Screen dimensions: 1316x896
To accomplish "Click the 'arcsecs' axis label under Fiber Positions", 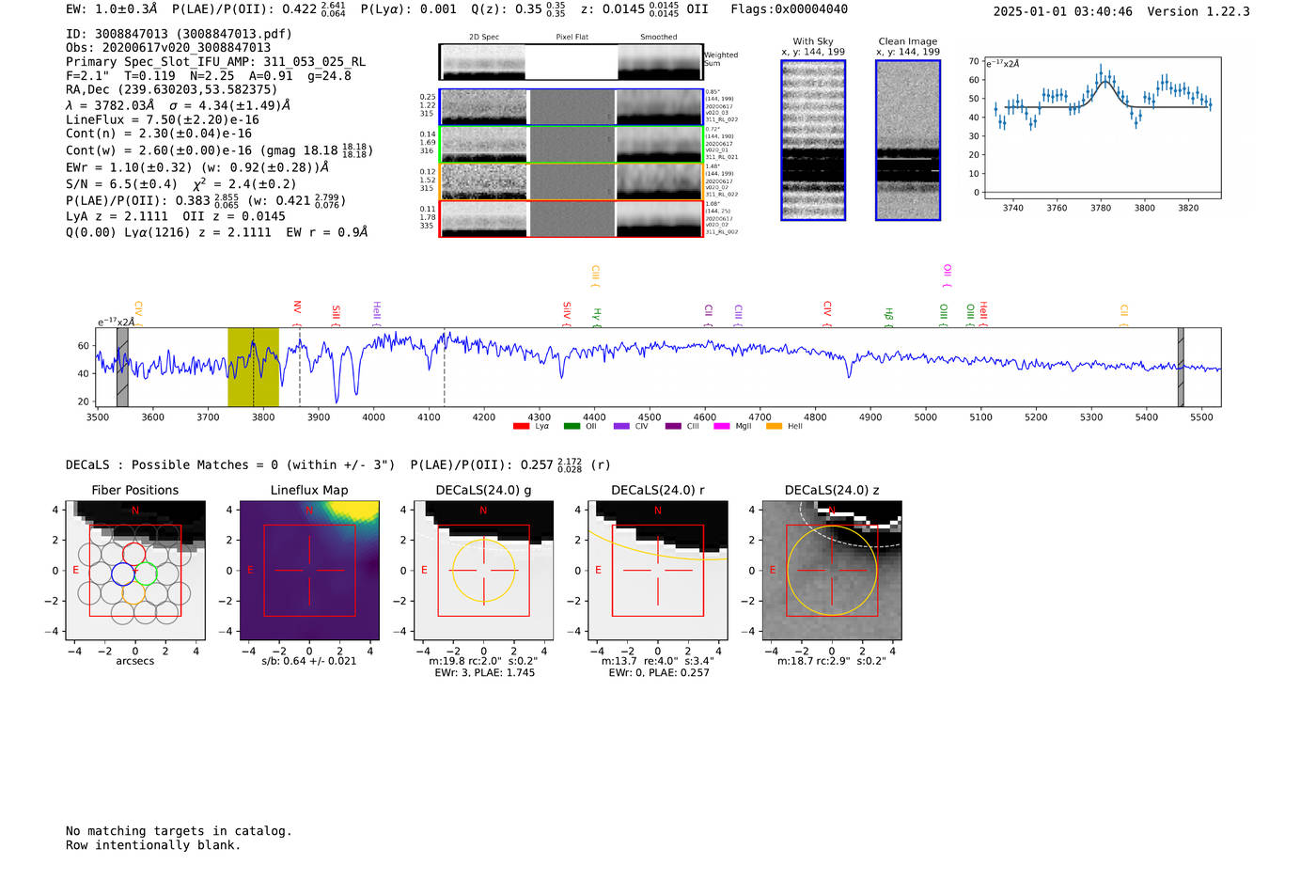I will (x=135, y=661).
